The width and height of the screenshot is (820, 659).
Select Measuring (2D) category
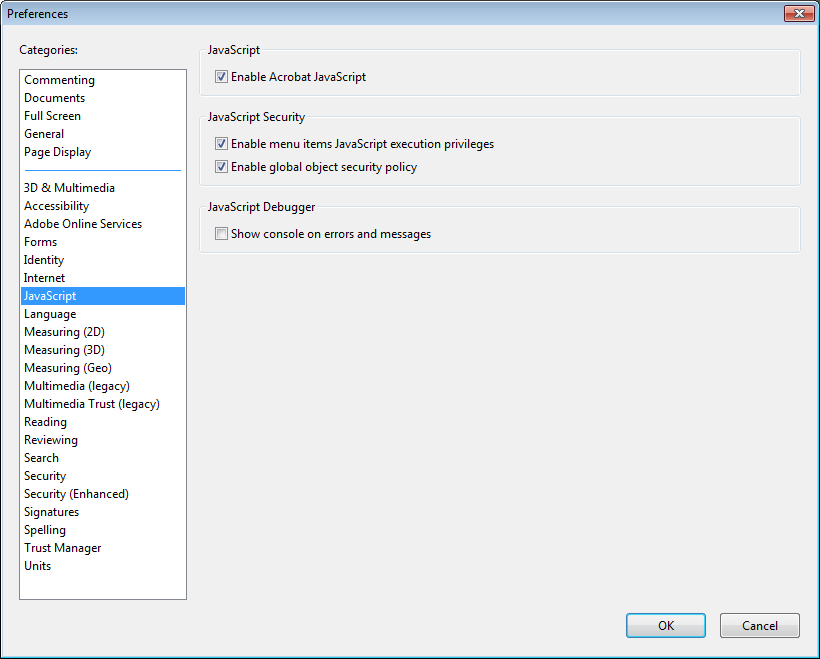coord(103,332)
